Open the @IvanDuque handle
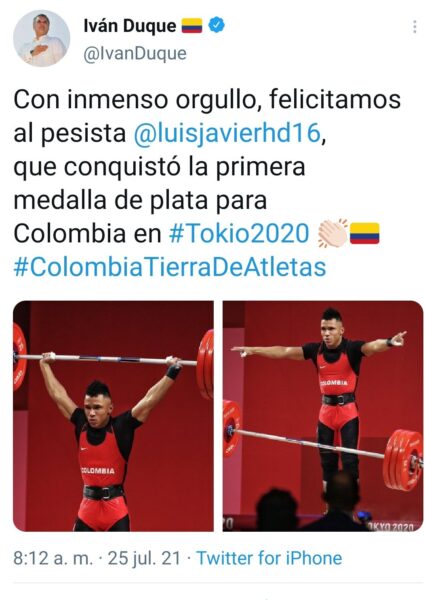 point(135,53)
